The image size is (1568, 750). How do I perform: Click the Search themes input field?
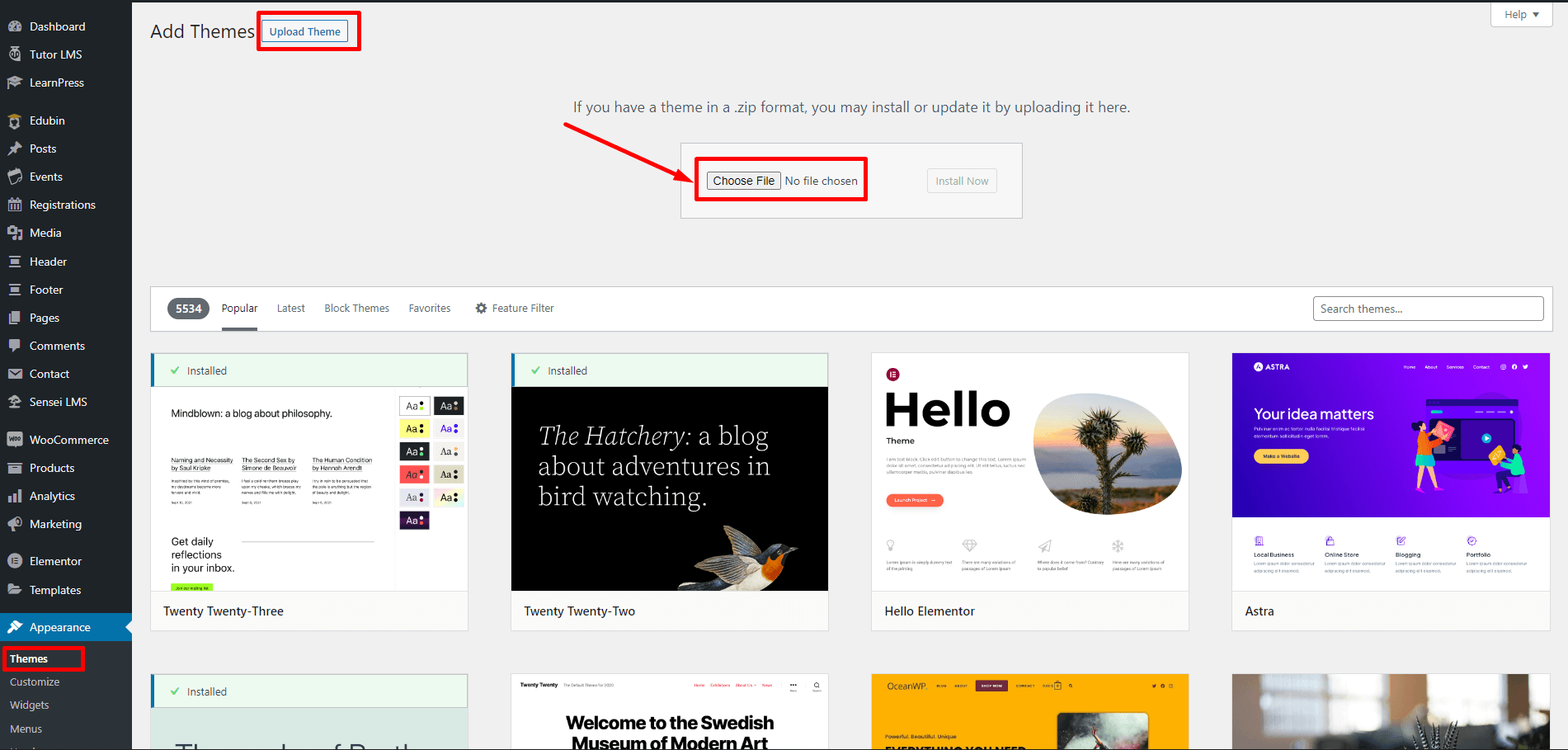click(1428, 309)
